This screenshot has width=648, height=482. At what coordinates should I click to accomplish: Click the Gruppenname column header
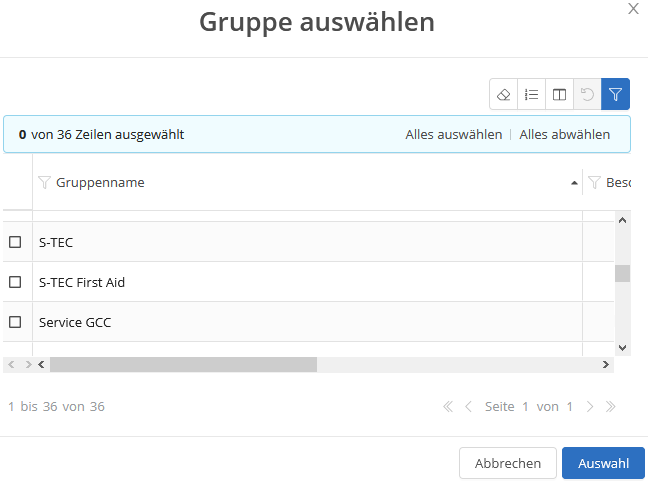click(100, 183)
